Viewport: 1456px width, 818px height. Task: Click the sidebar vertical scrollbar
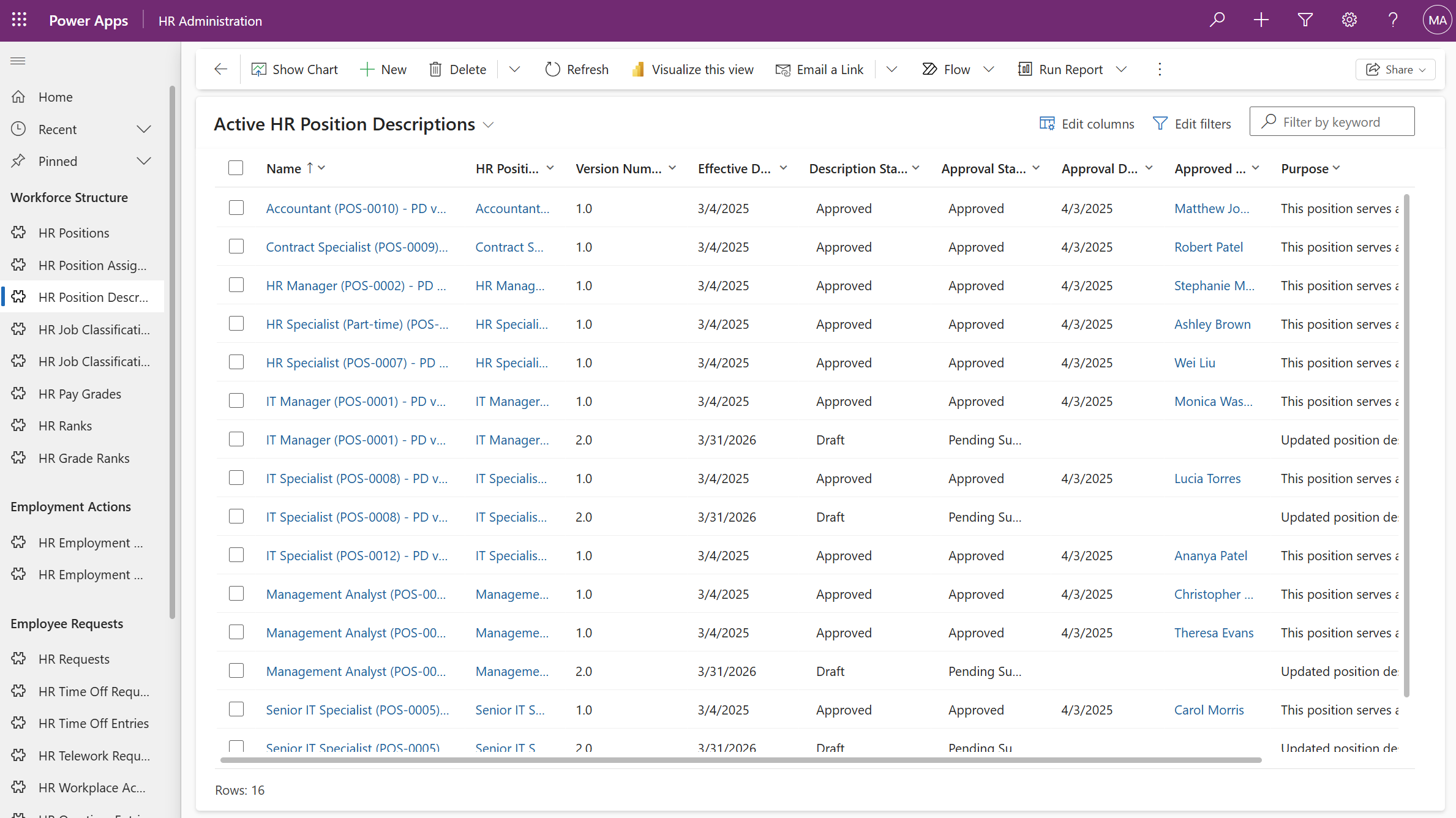point(172,352)
